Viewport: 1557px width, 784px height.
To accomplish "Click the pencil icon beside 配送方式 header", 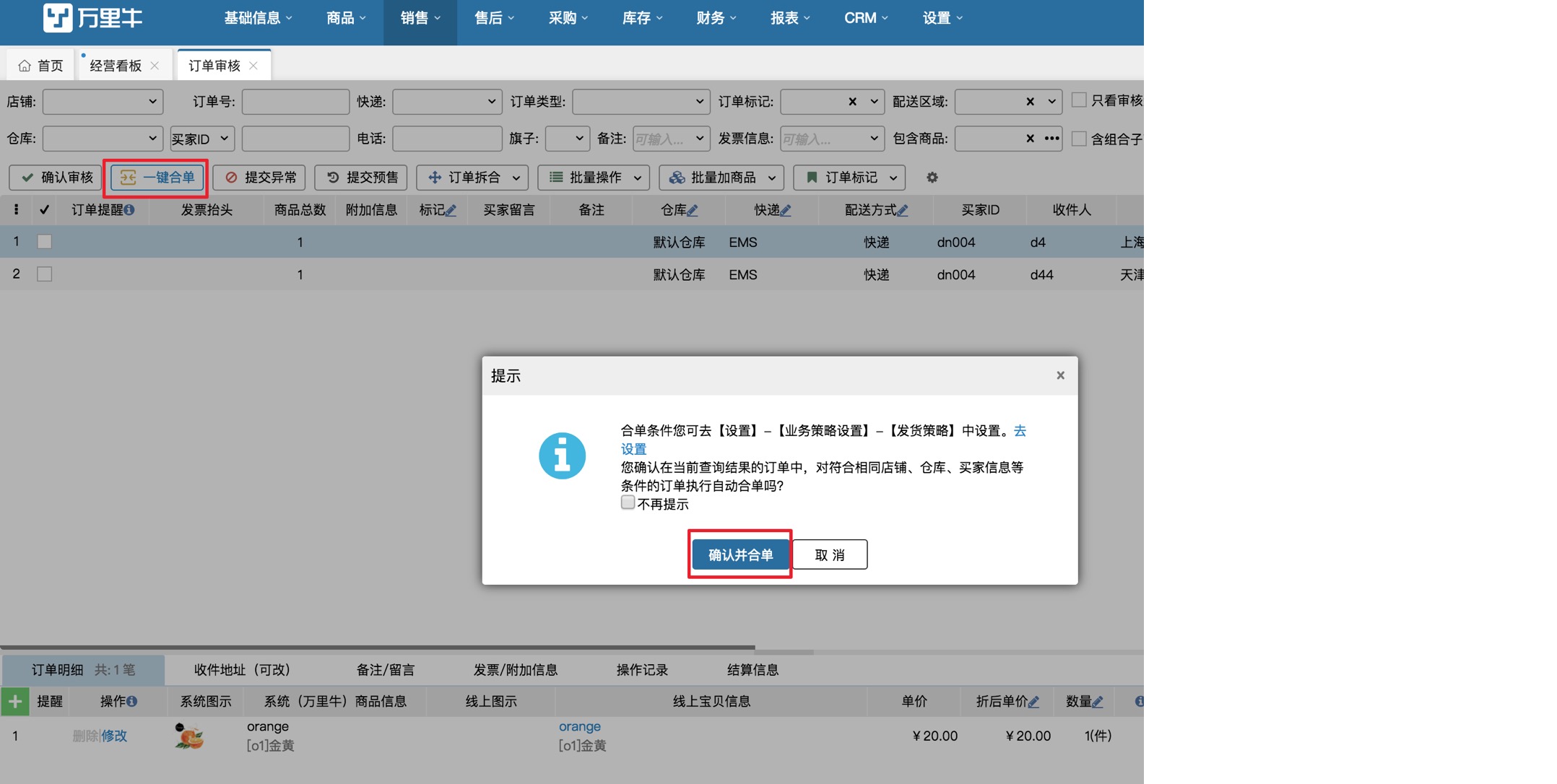I will click(903, 210).
